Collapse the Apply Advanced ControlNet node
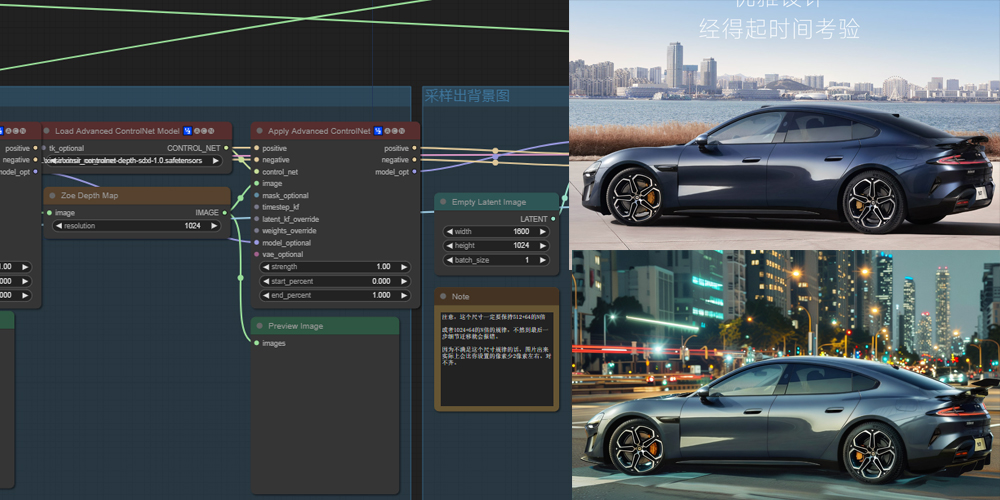The height and width of the screenshot is (500, 1000). (x=259, y=131)
